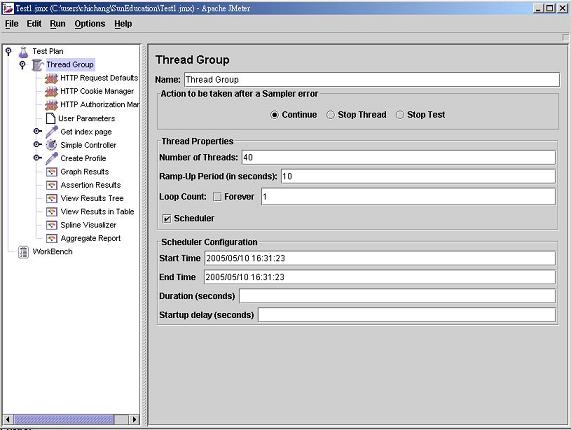This screenshot has height=430, width=571.
Task: Click the Get index page sampler icon
Action: [x=51, y=132]
